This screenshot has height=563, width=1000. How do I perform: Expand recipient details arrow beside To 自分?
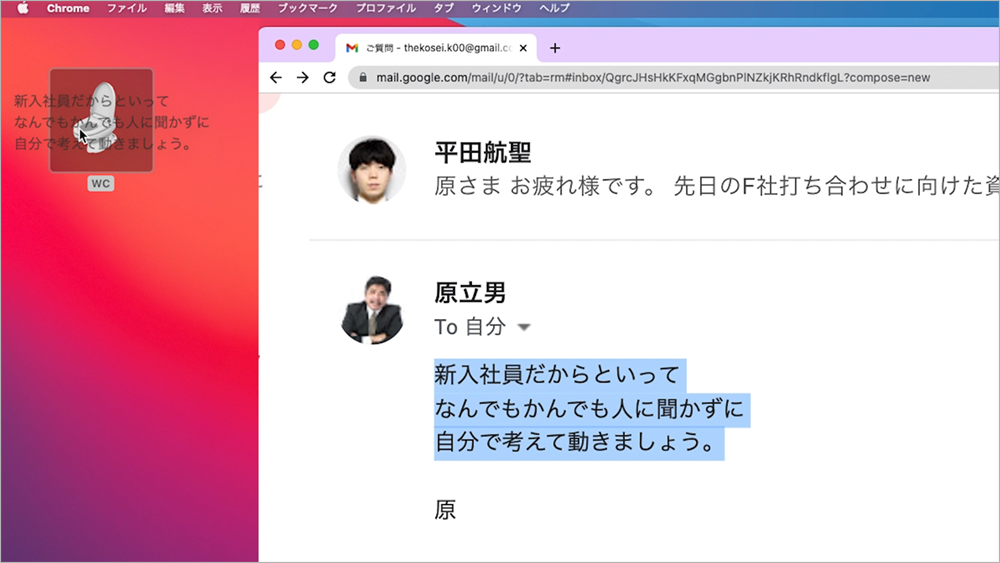click(523, 328)
